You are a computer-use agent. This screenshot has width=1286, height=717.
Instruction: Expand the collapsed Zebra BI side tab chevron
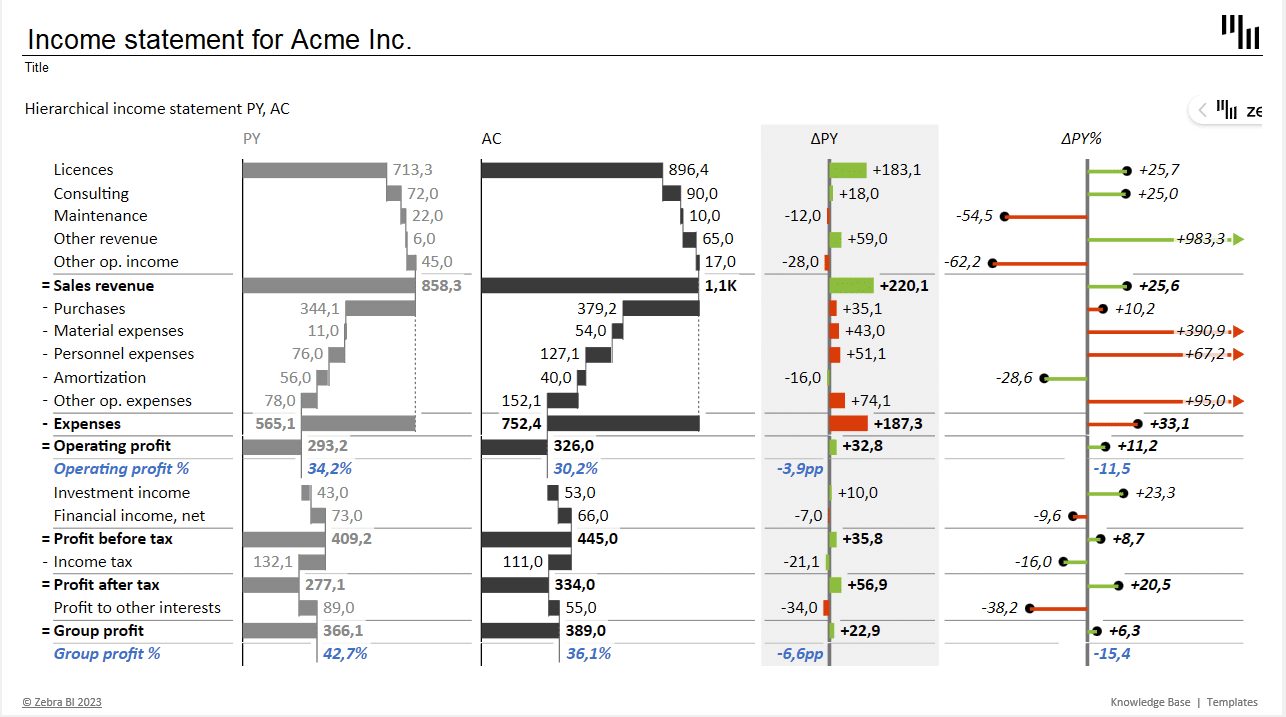coord(1203,110)
